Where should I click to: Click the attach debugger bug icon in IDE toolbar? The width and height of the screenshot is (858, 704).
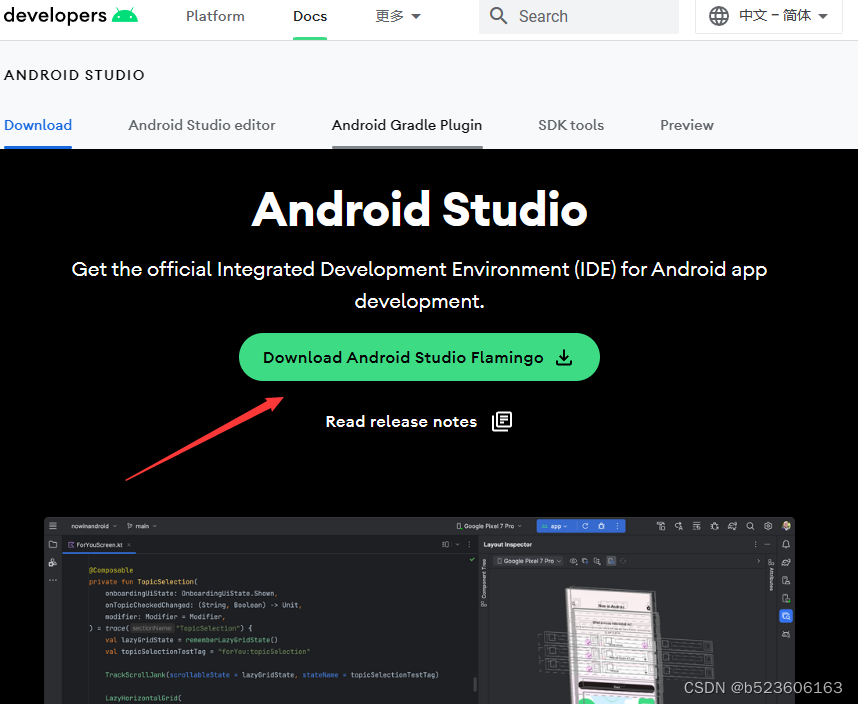715,526
